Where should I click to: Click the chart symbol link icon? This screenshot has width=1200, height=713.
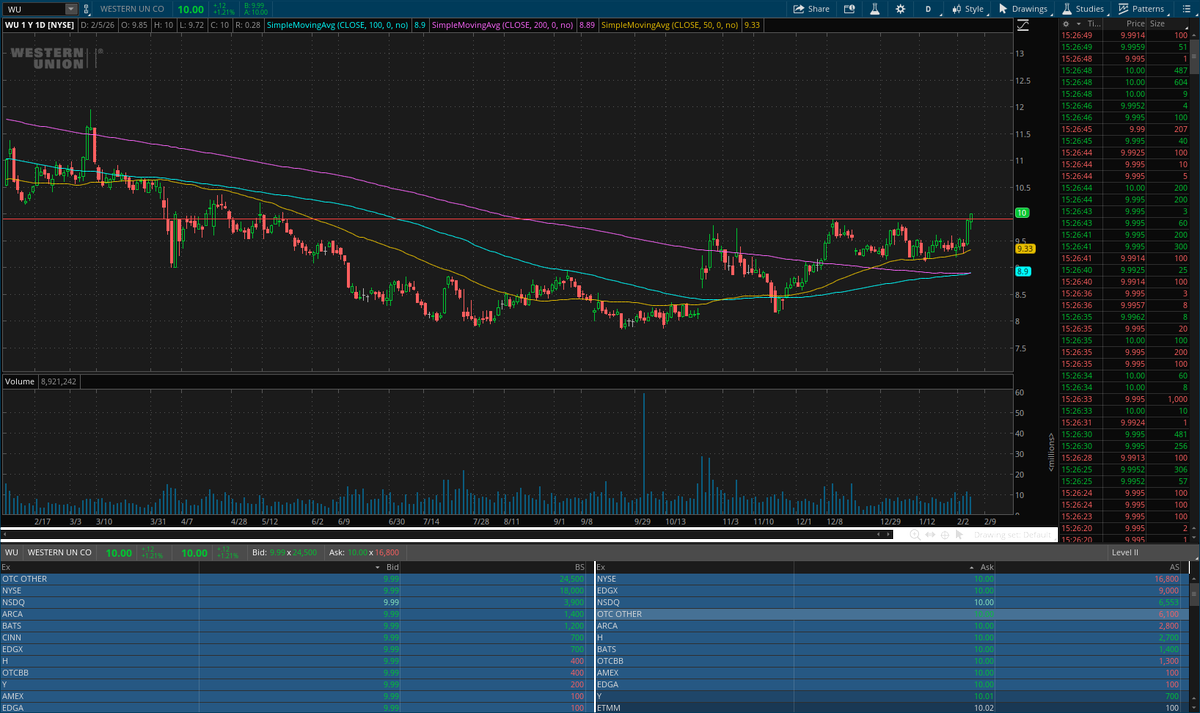(x=87, y=9)
